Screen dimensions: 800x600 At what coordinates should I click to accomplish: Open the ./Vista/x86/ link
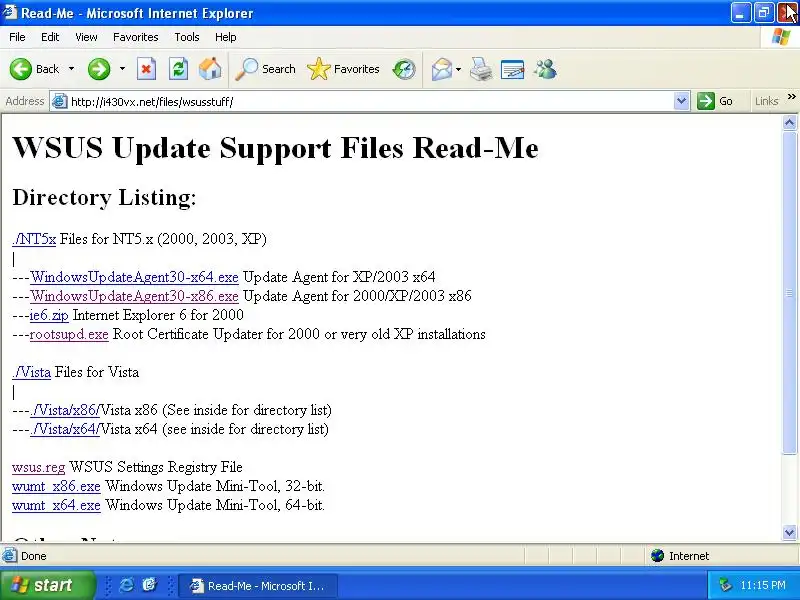coord(65,410)
